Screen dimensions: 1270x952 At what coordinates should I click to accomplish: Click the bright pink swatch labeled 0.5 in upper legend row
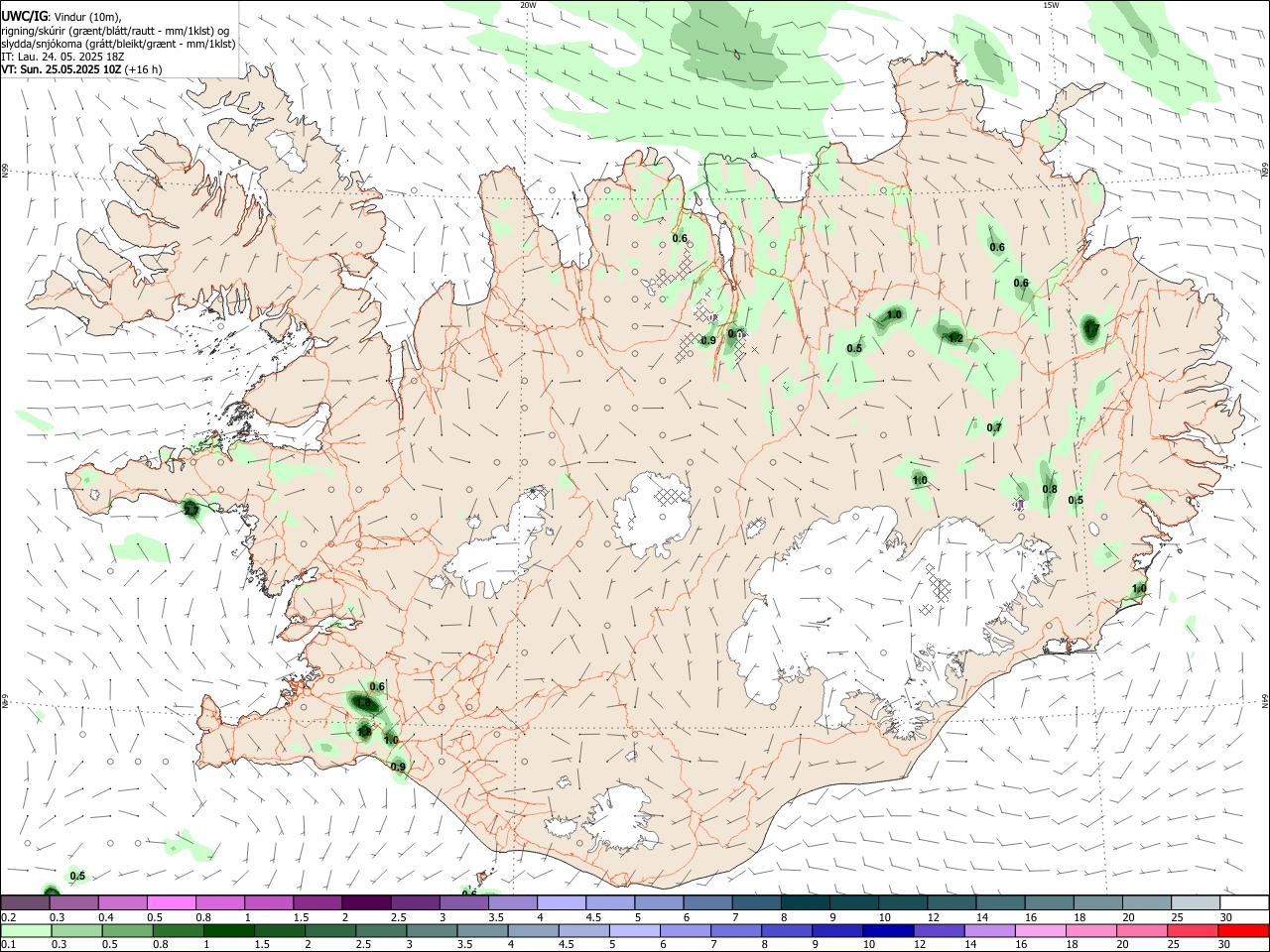pyautogui.click(x=171, y=902)
